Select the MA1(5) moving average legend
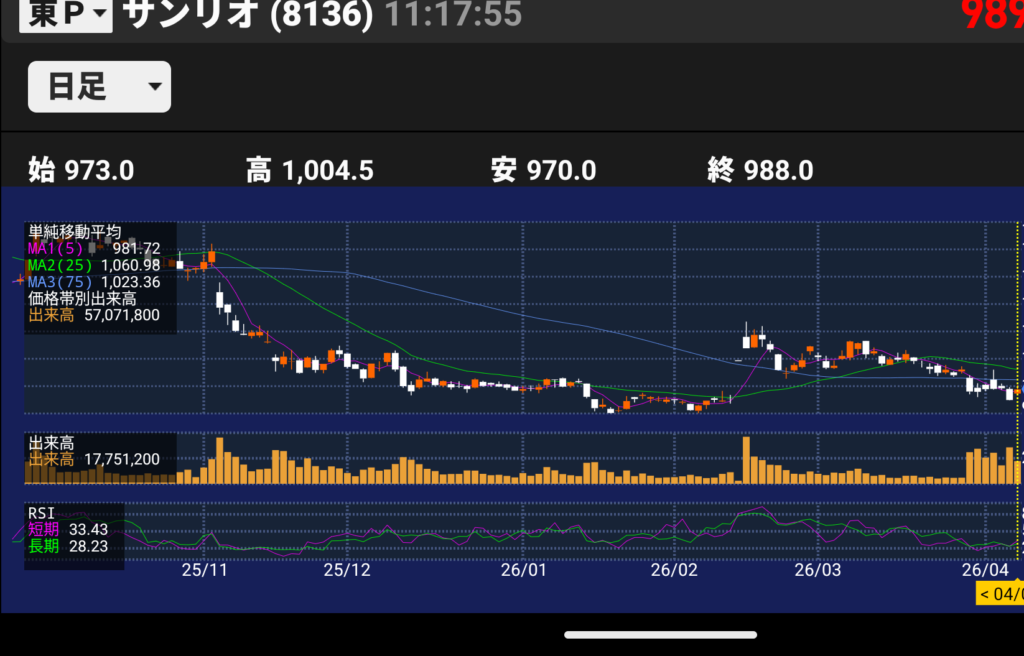This screenshot has height=656, width=1024. click(93, 248)
